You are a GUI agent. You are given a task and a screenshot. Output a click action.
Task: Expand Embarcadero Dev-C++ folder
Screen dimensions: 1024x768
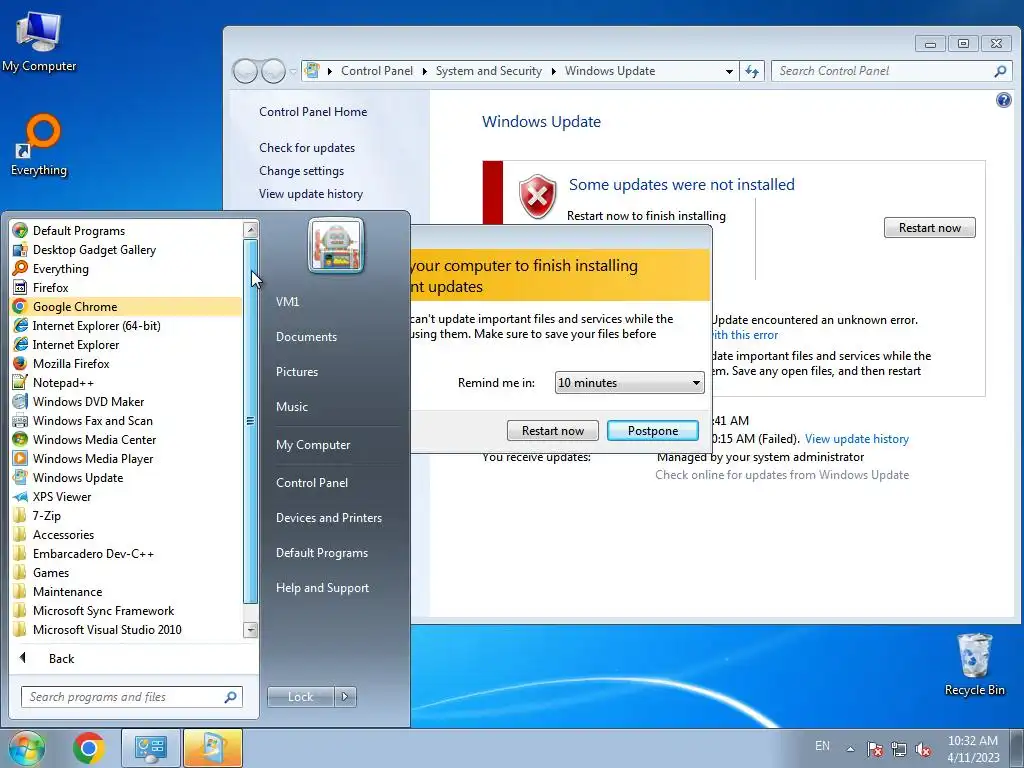(84, 553)
